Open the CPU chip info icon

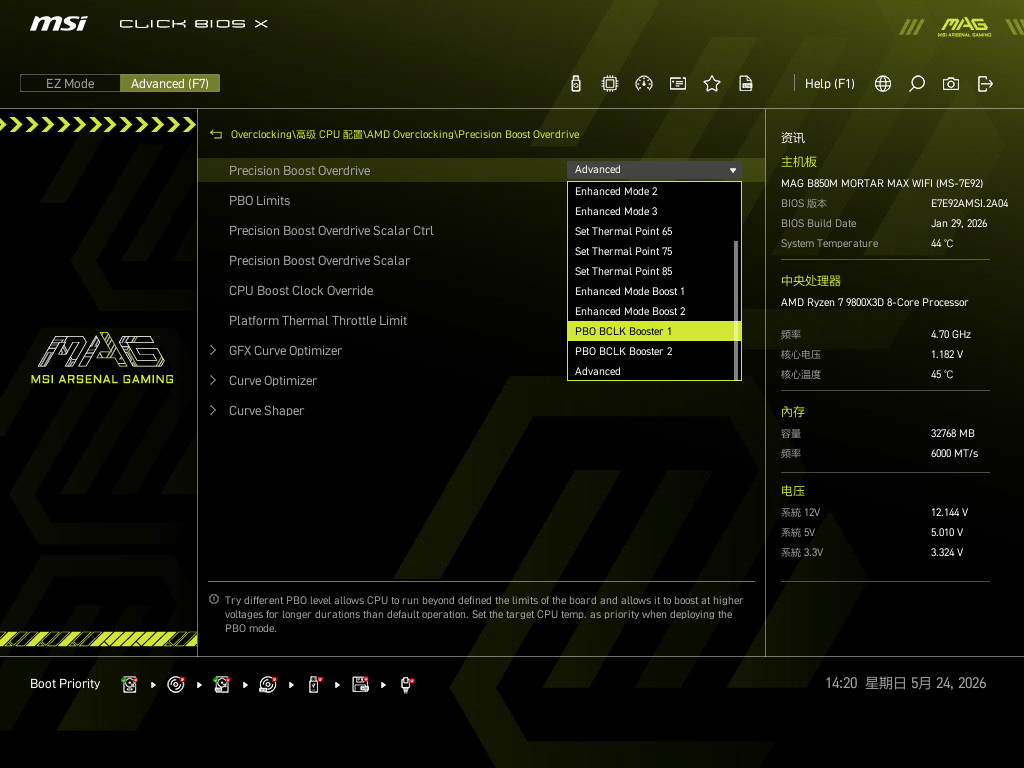pyautogui.click(x=610, y=84)
